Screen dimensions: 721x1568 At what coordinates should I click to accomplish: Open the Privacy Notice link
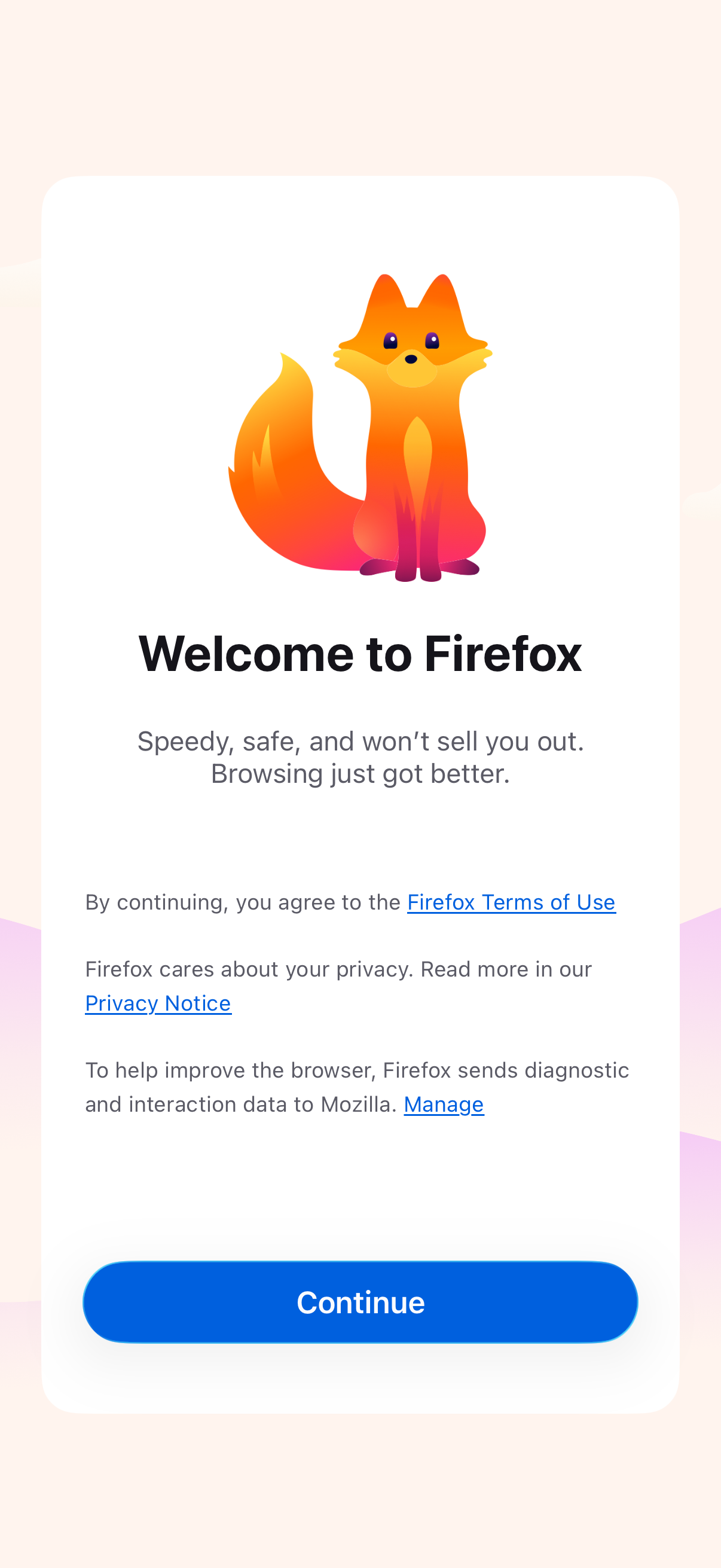coord(158,1003)
